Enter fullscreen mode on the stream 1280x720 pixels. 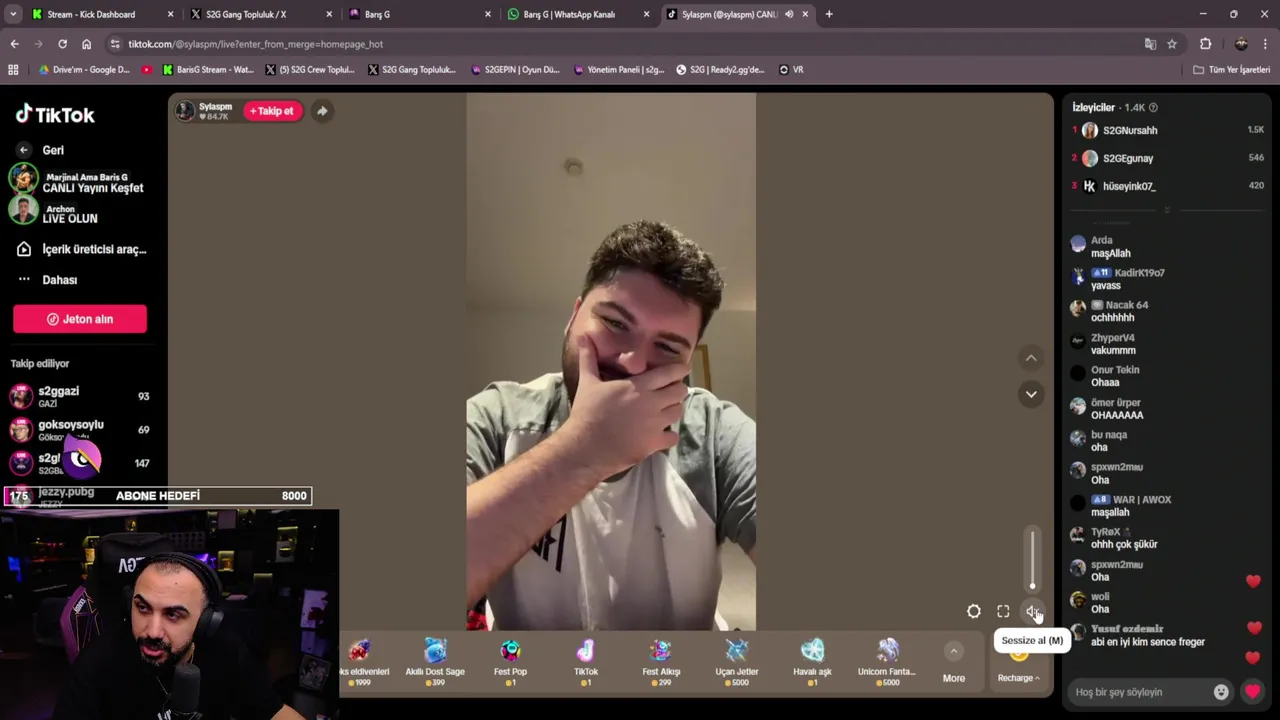1003,611
